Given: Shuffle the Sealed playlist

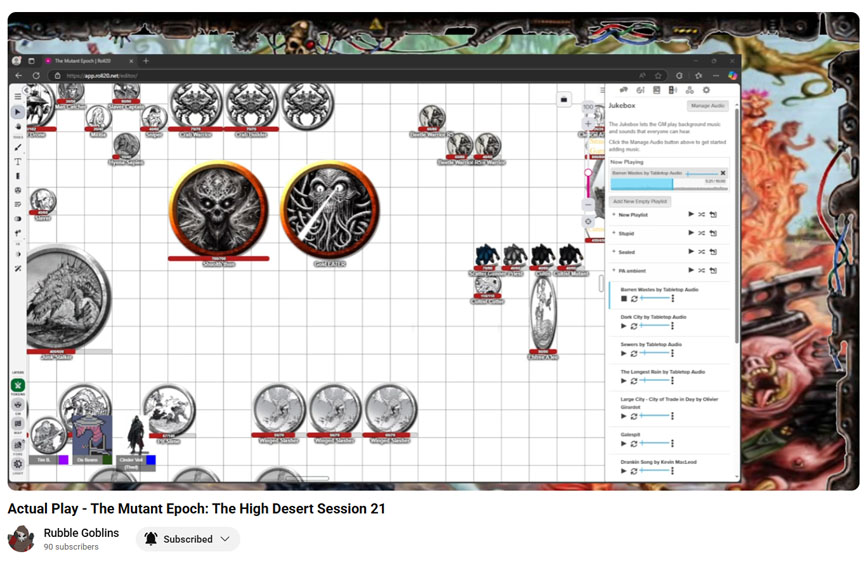Looking at the screenshot, I should 701,252.
